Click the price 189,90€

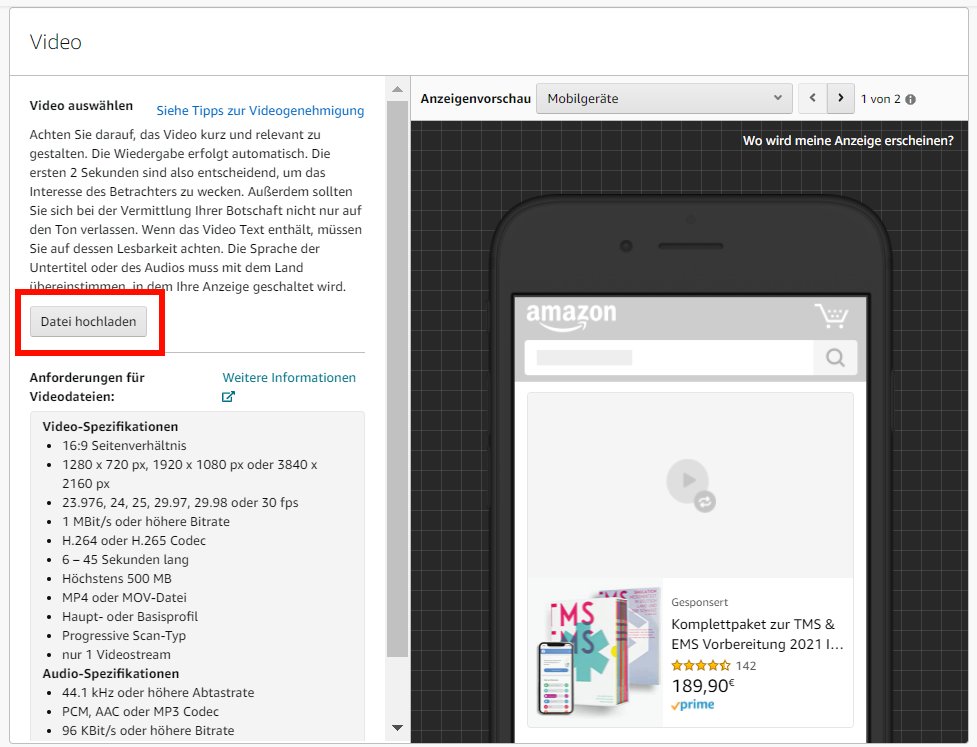(703, 686)
